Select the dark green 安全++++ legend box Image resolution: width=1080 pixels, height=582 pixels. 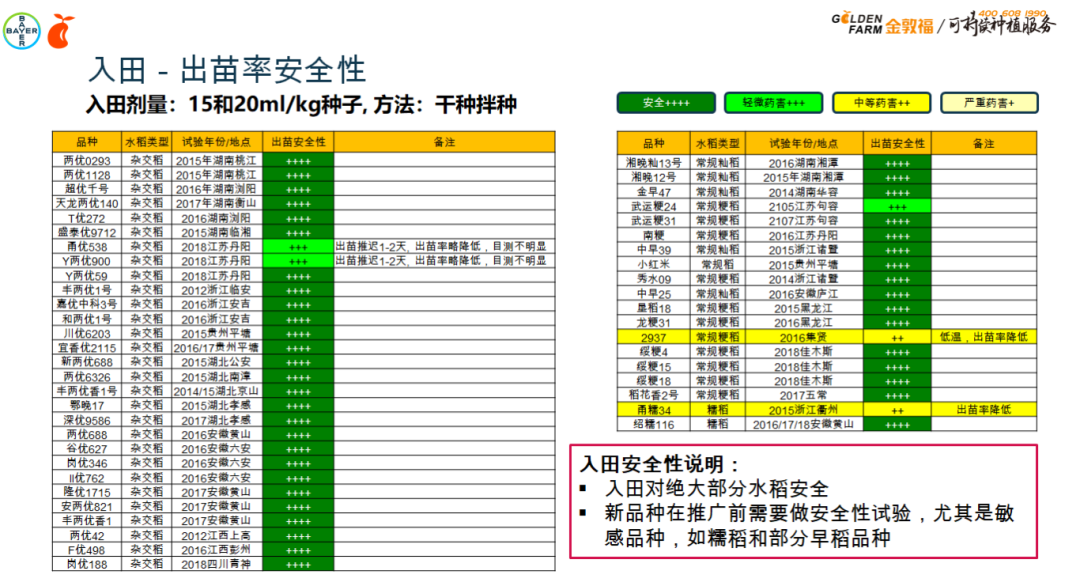pyautogui.click(x=667, y=103)
